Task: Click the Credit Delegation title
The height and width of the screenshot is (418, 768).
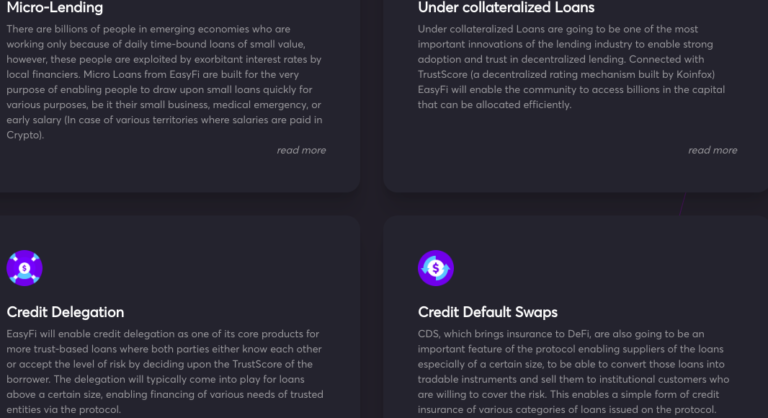Action: pyautogui.click(x=65, y=312)
